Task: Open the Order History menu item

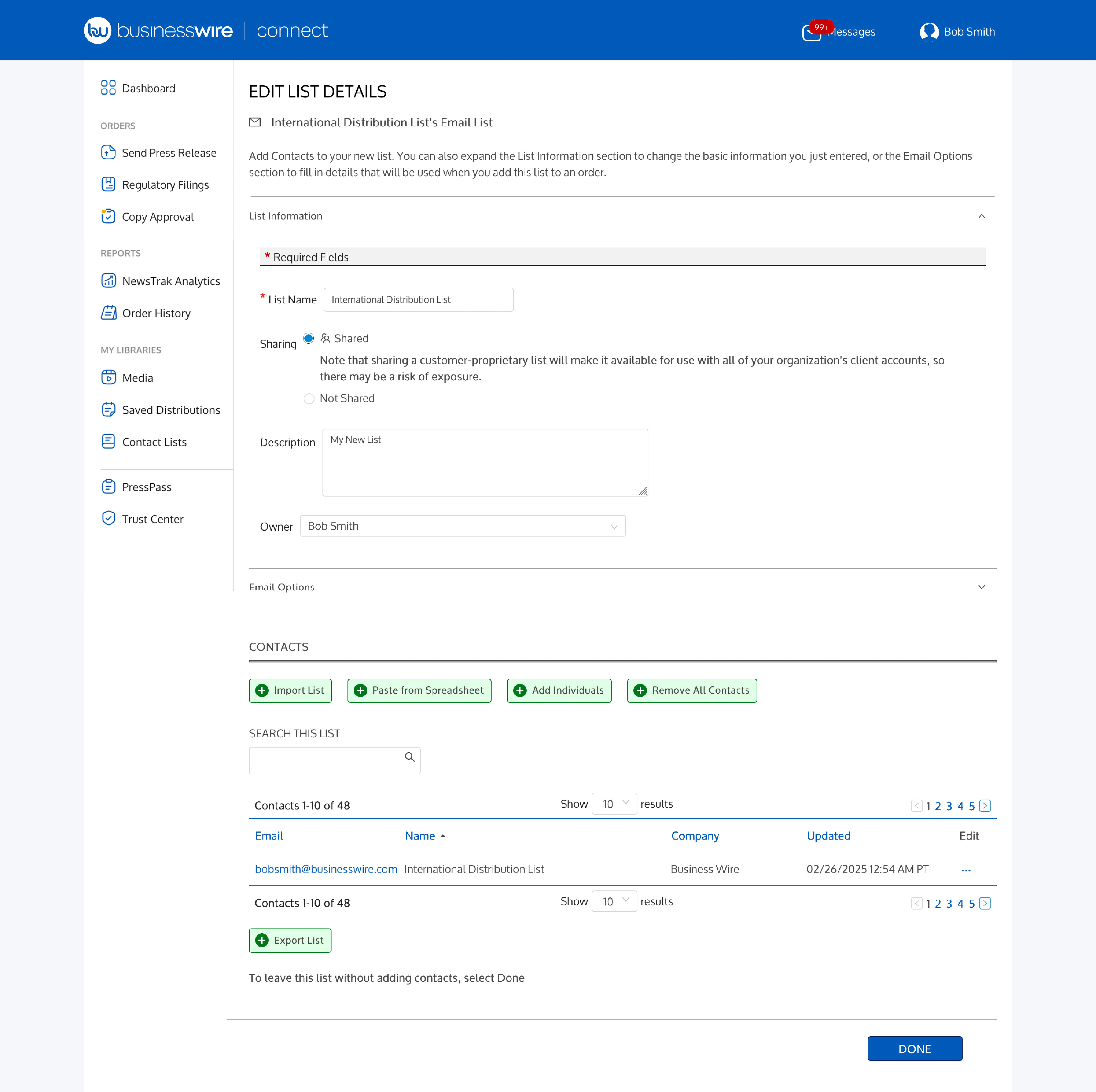Action: pyautogui.click(x=157, y=313)
